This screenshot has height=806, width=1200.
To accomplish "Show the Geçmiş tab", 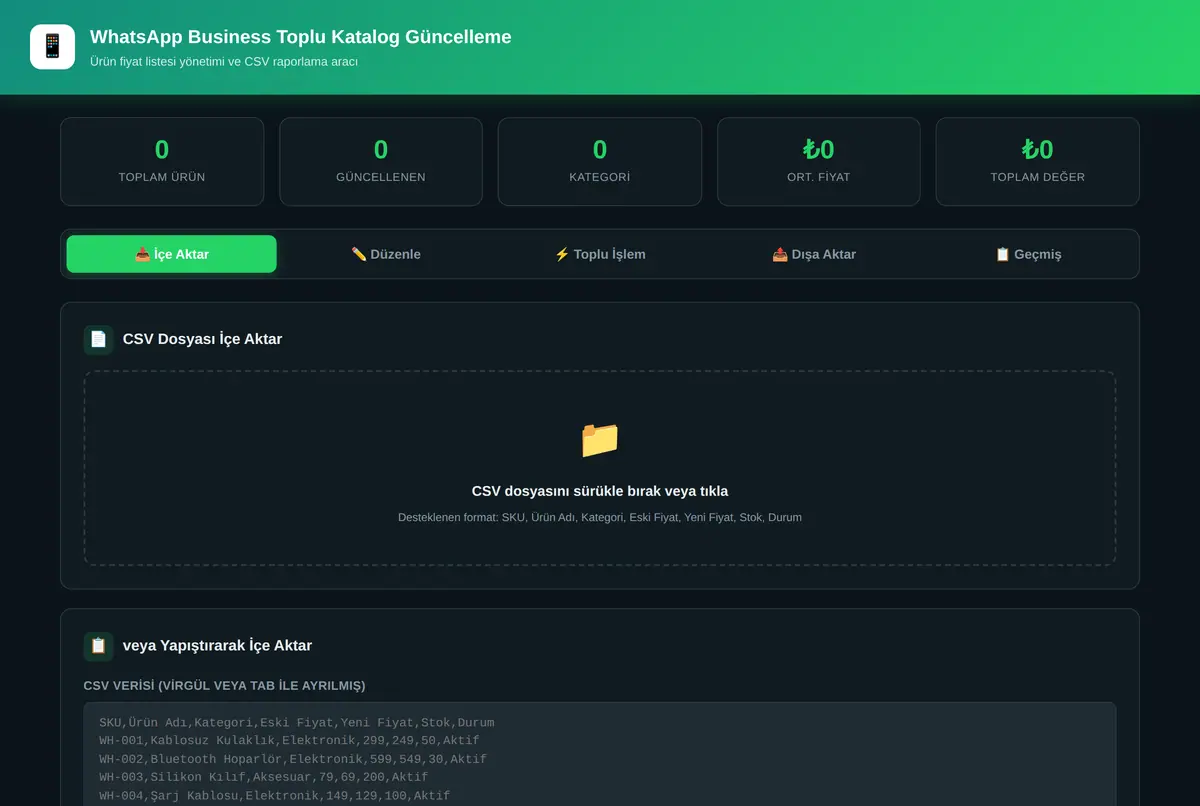I will (1028, 254).
